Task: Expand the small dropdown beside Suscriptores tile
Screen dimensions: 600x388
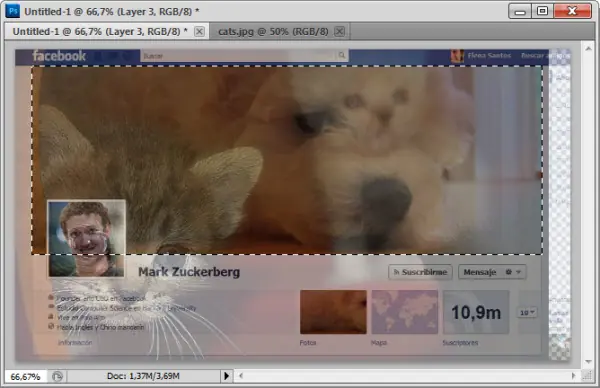Action: (527, 312)
